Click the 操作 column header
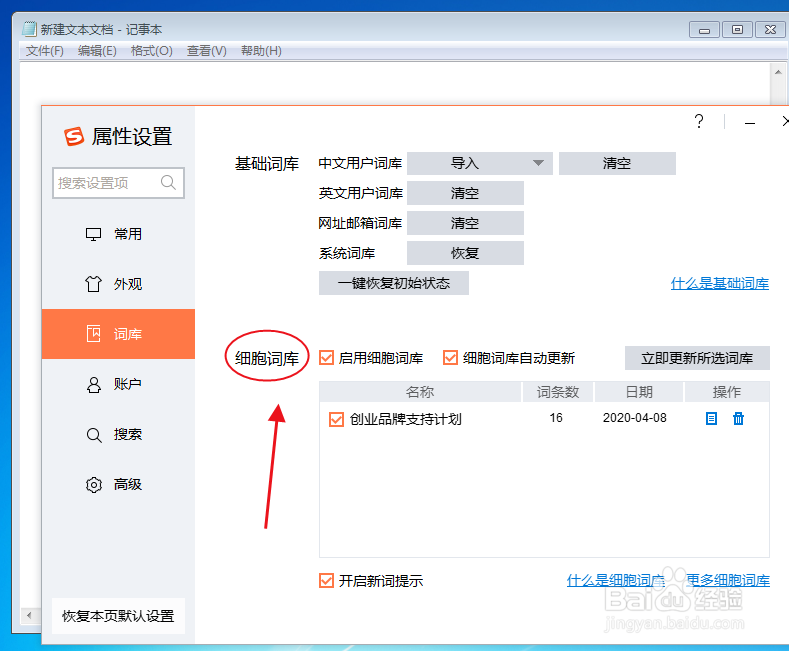789x651 pixels. click(x=727, y=391)
